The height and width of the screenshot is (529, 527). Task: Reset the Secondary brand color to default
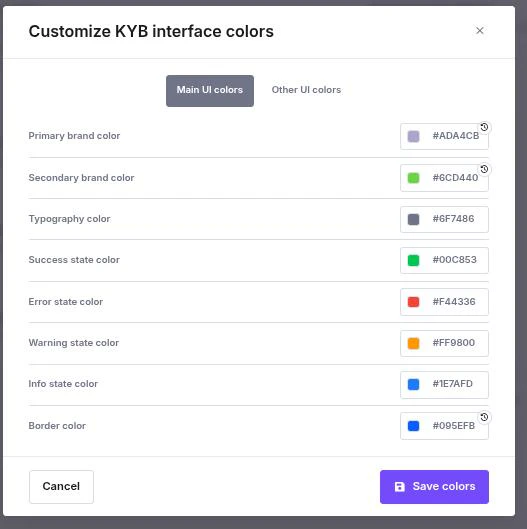pyautogui.click(x=484, y=169)
